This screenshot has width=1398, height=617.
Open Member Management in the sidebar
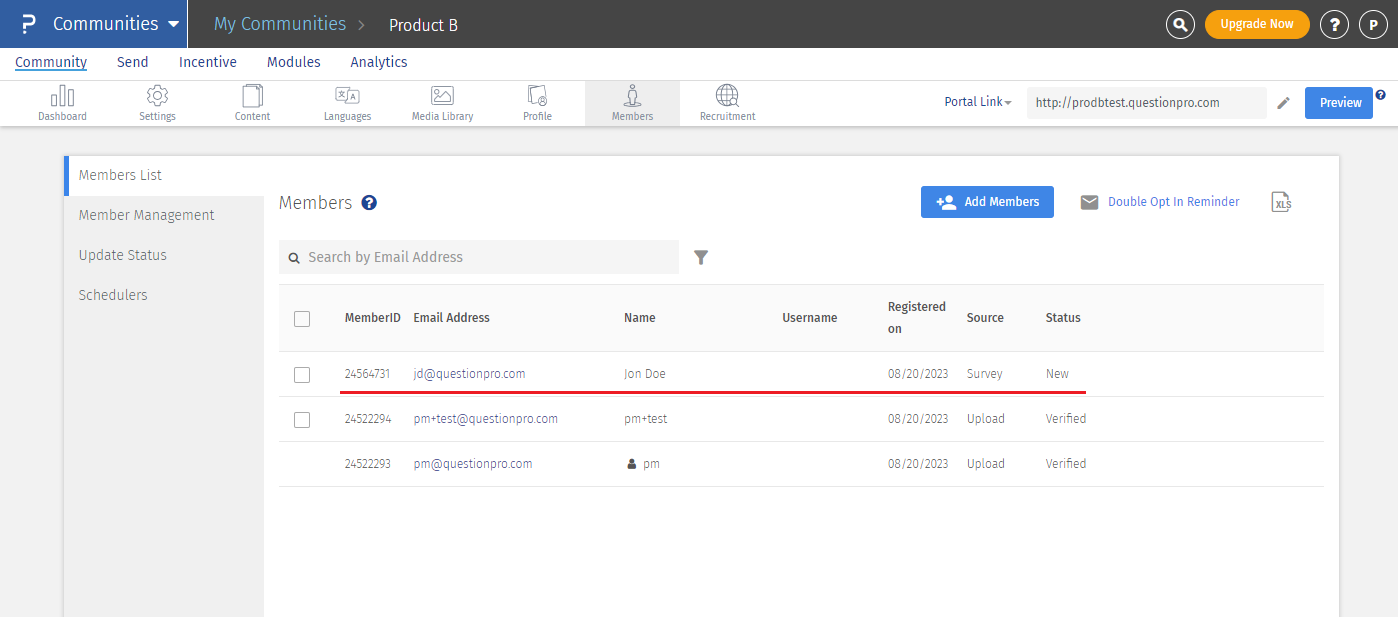coord(146,215)
